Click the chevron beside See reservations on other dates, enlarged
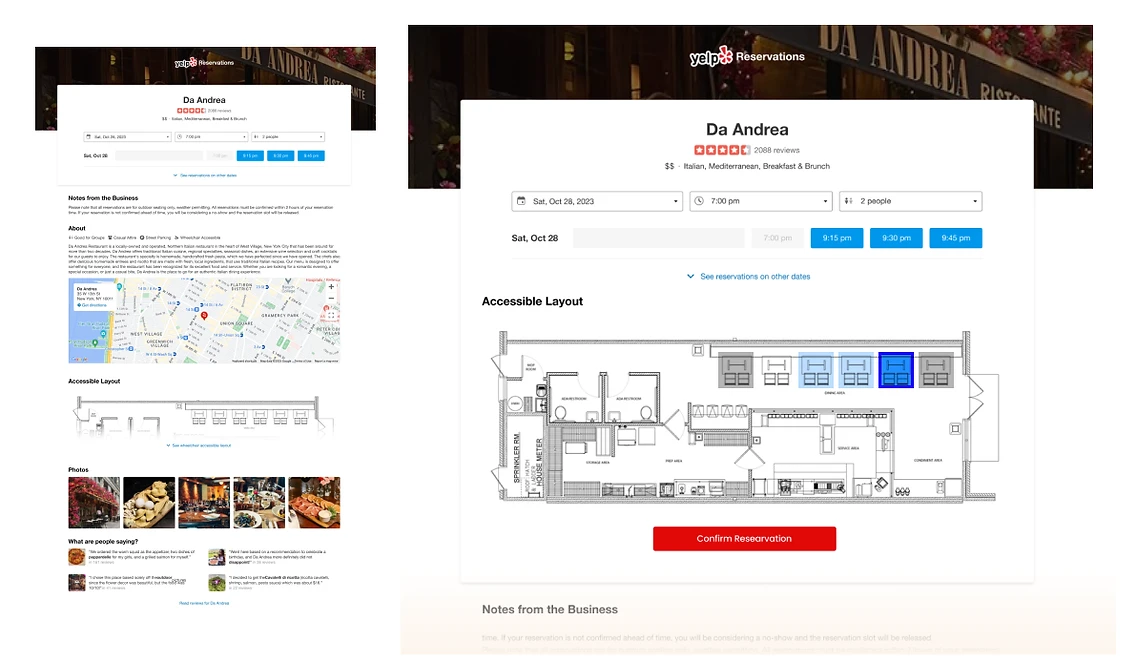The width and height of the screenshot is (1136, 662). tap(690, 276)
